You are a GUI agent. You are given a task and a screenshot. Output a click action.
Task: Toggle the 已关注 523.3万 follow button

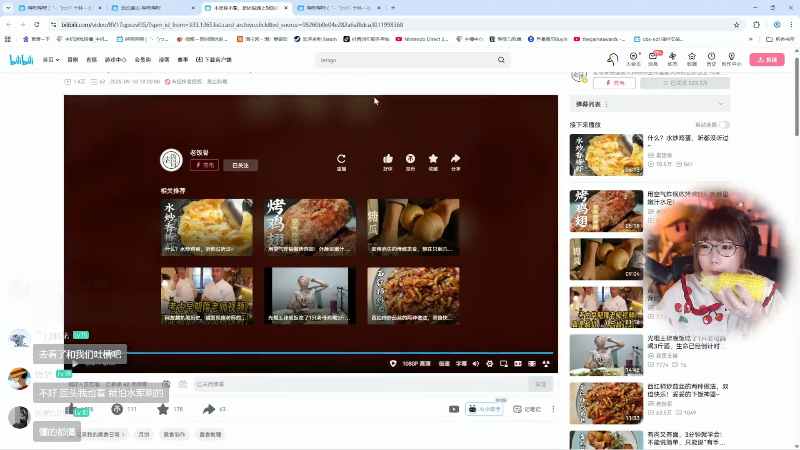pyautogui.click(x=685, y=83)
